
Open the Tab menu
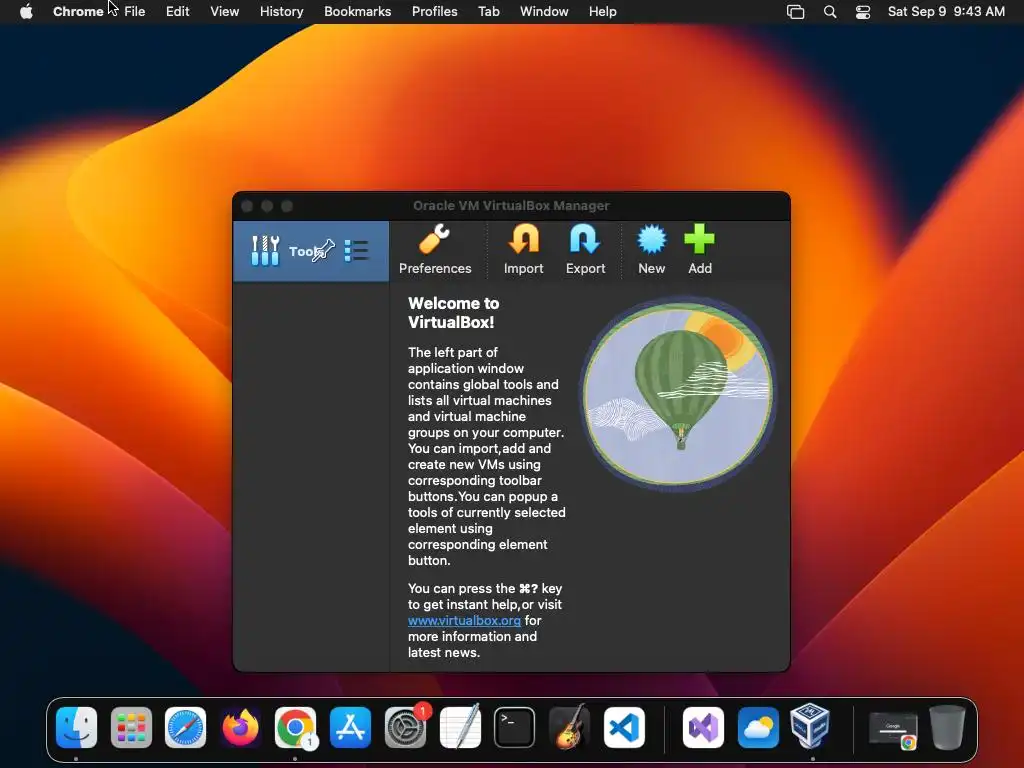pyautogui.click(x=488, y=11)
